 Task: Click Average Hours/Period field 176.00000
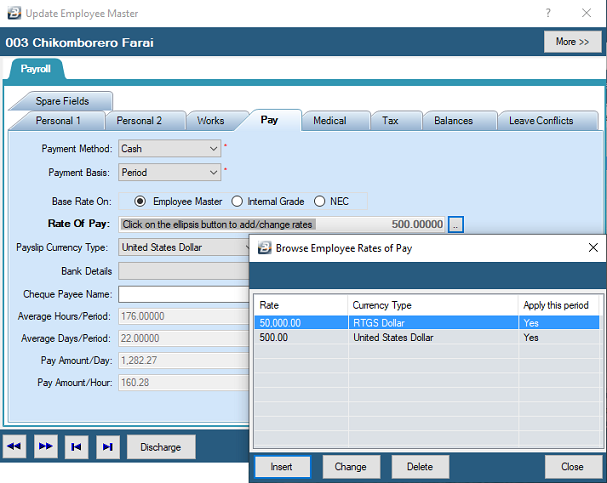tap(183, 316)
